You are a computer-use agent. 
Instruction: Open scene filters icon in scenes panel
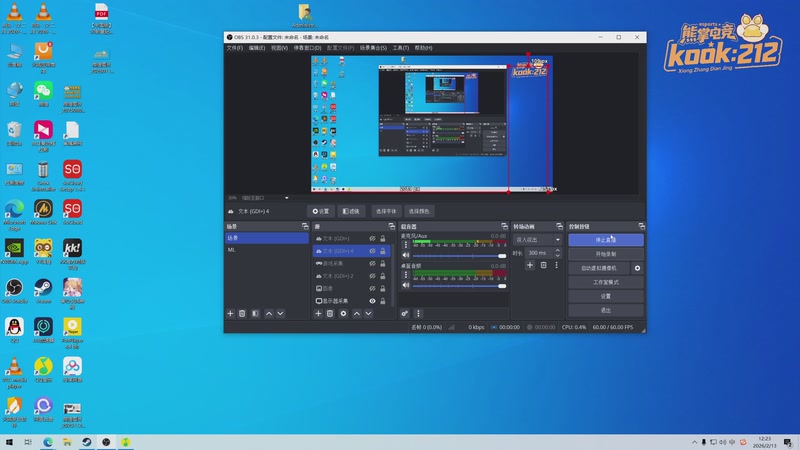[255, 313]
